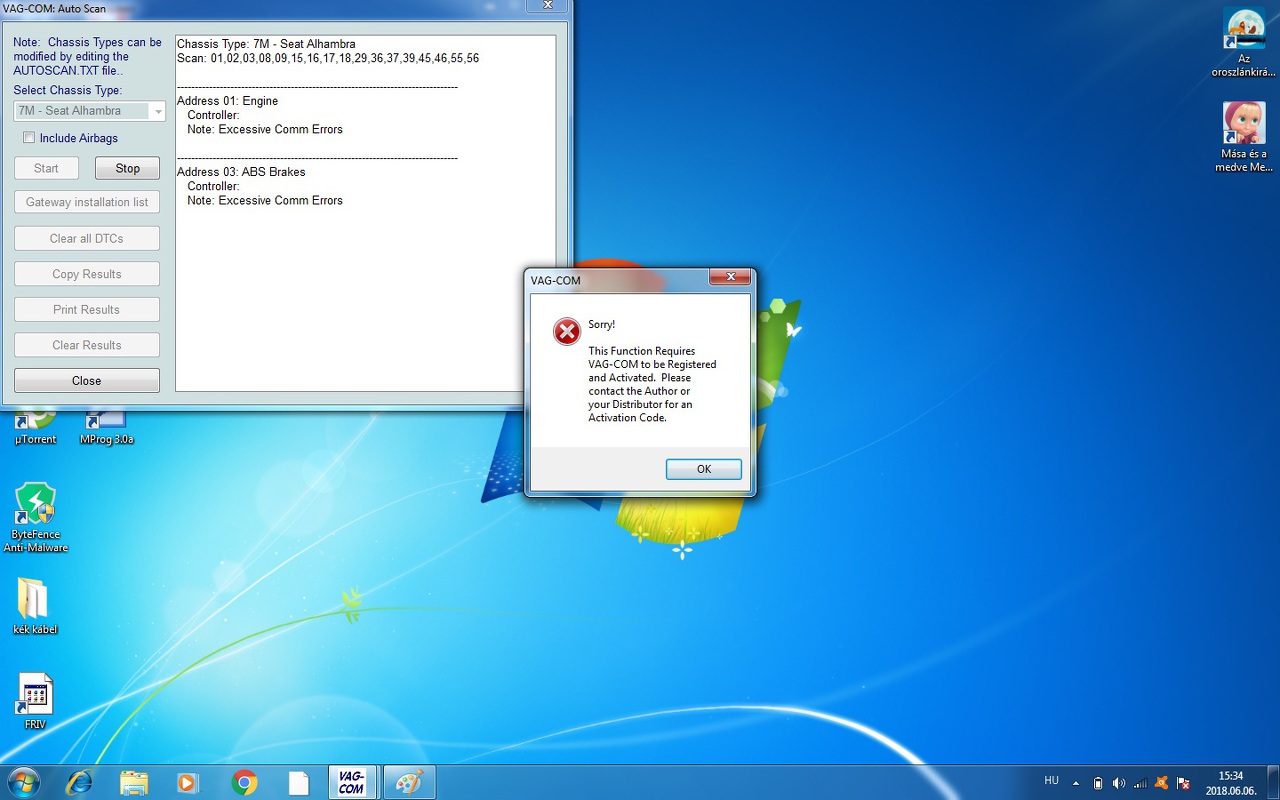Select the µTorrent desktop shortcut
This screenshot has width=1280, height=800.
(x=36, y=427)
